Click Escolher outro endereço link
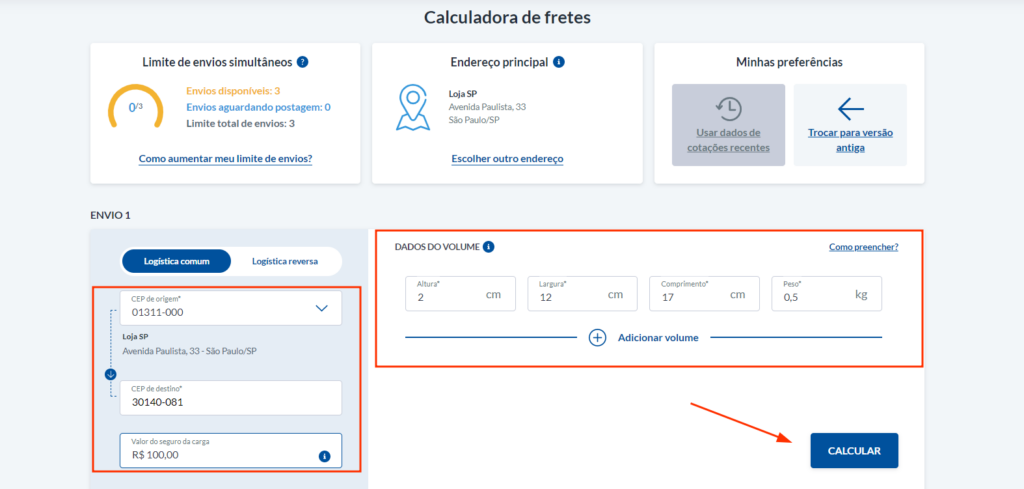1024x489 pixels. click(507, 159)
